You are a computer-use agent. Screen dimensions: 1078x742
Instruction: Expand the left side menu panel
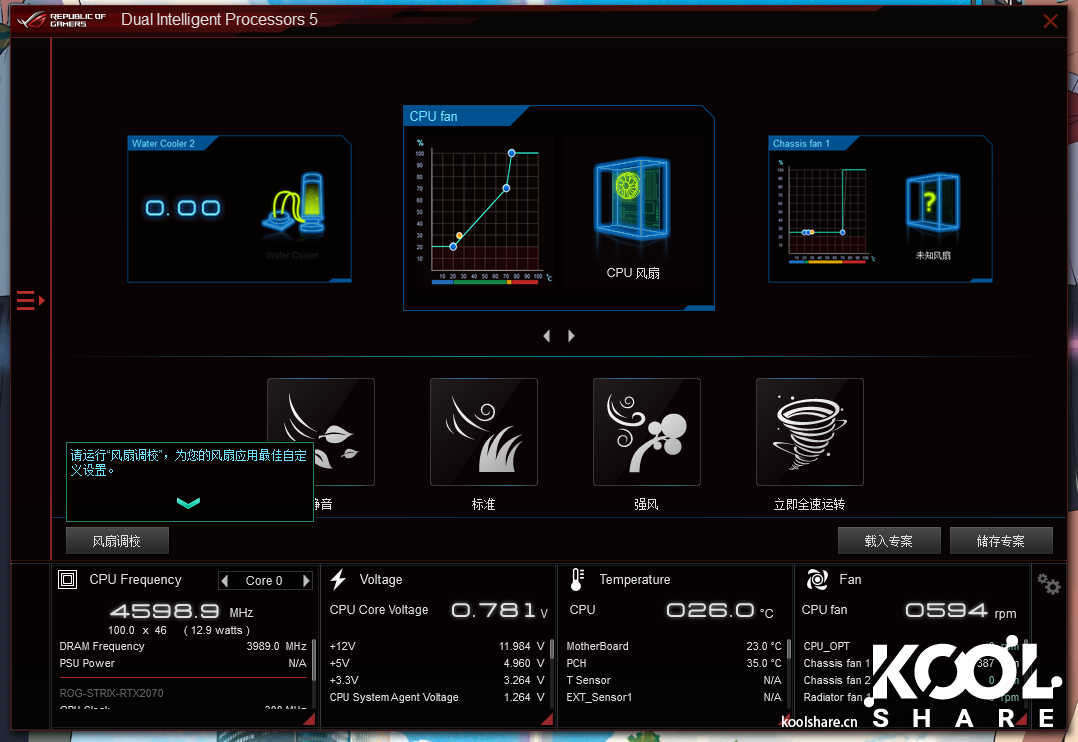coord(30,300)
